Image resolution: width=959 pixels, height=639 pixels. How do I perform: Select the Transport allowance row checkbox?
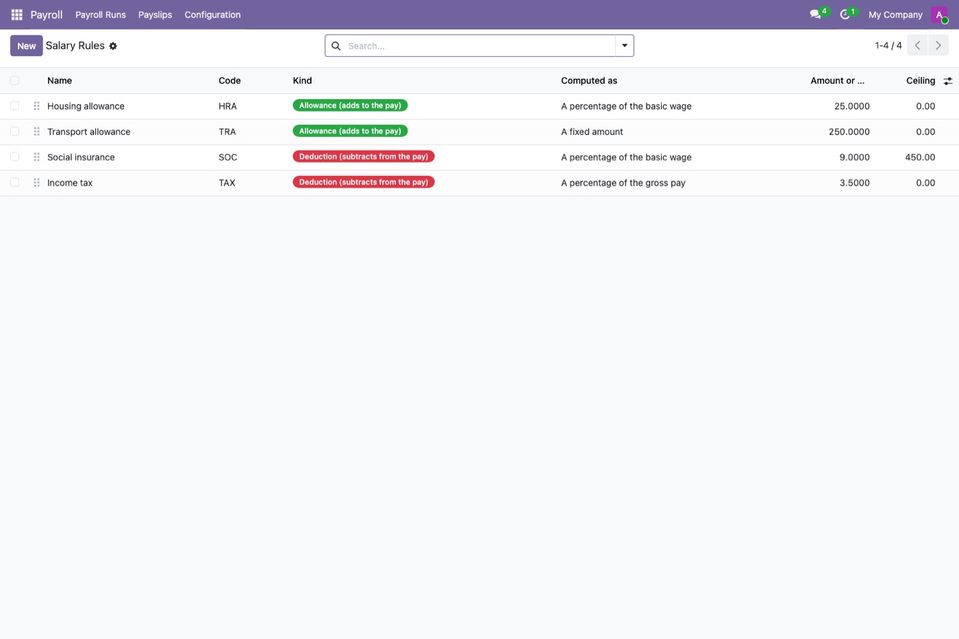point(15,131)
